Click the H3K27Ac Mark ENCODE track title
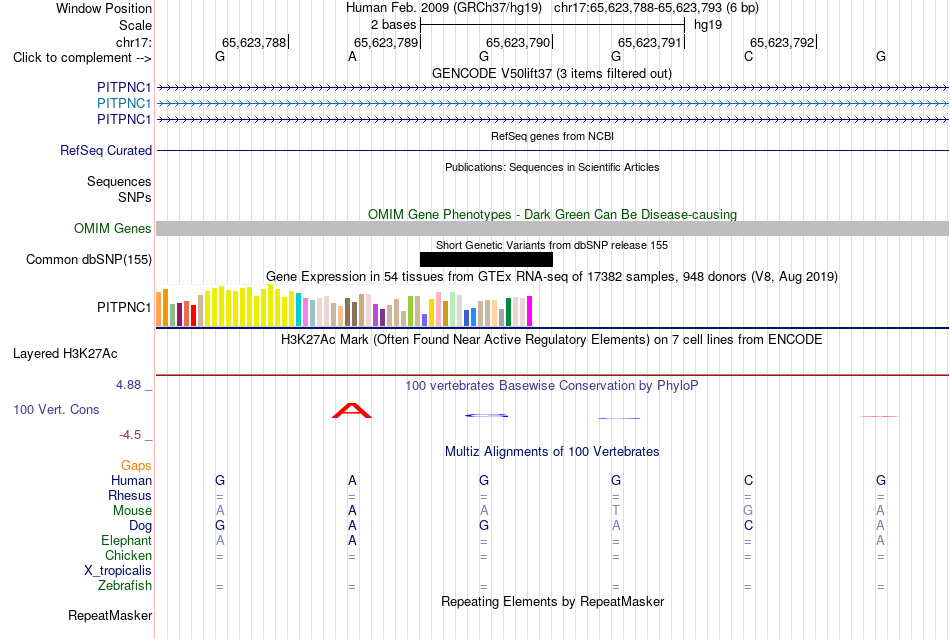Screen dimensions: 950x639 pyautogui.click(x=552, y=339)
